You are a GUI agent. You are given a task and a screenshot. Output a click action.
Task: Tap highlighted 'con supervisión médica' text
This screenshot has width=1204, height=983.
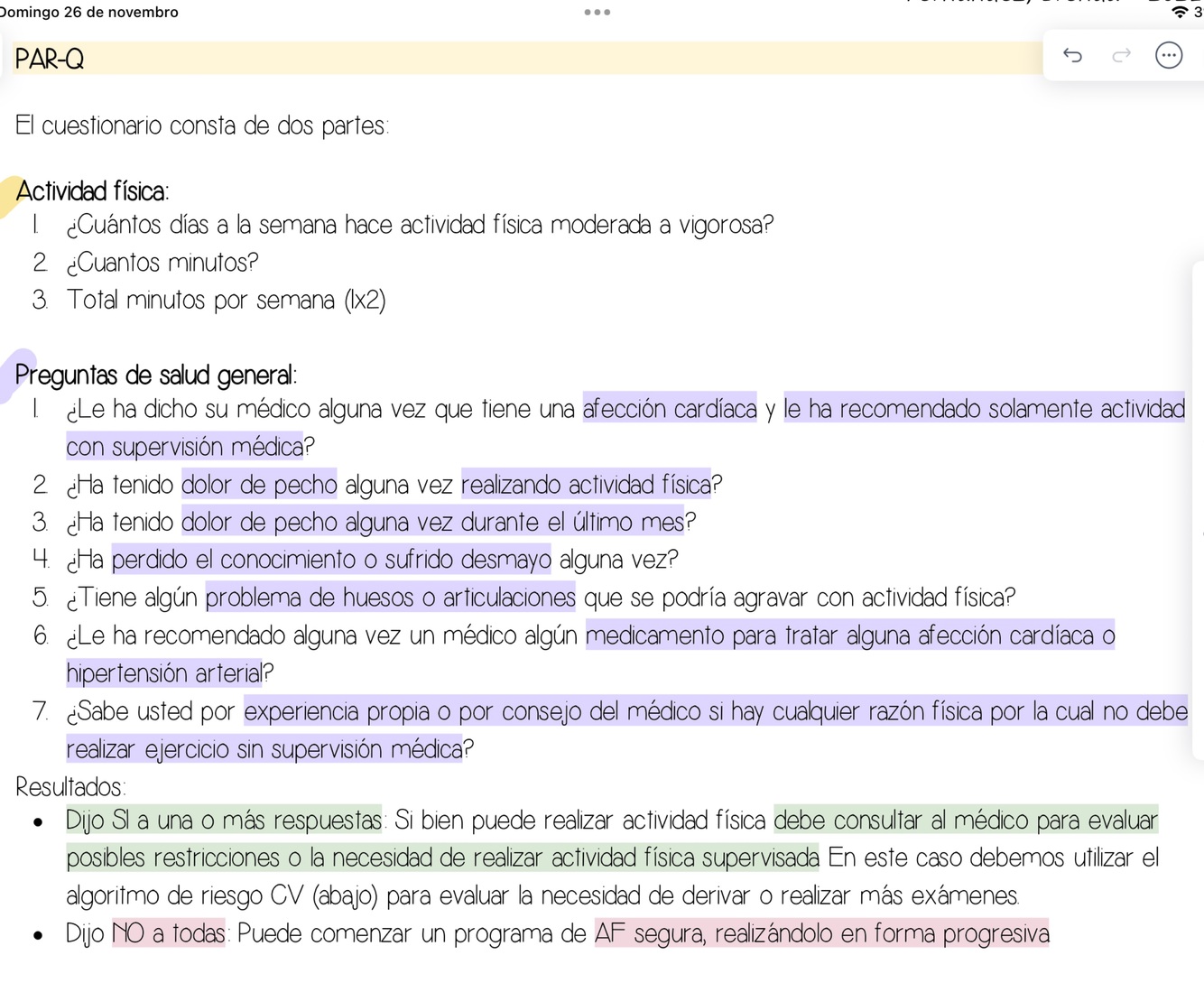tap(185, 447)
